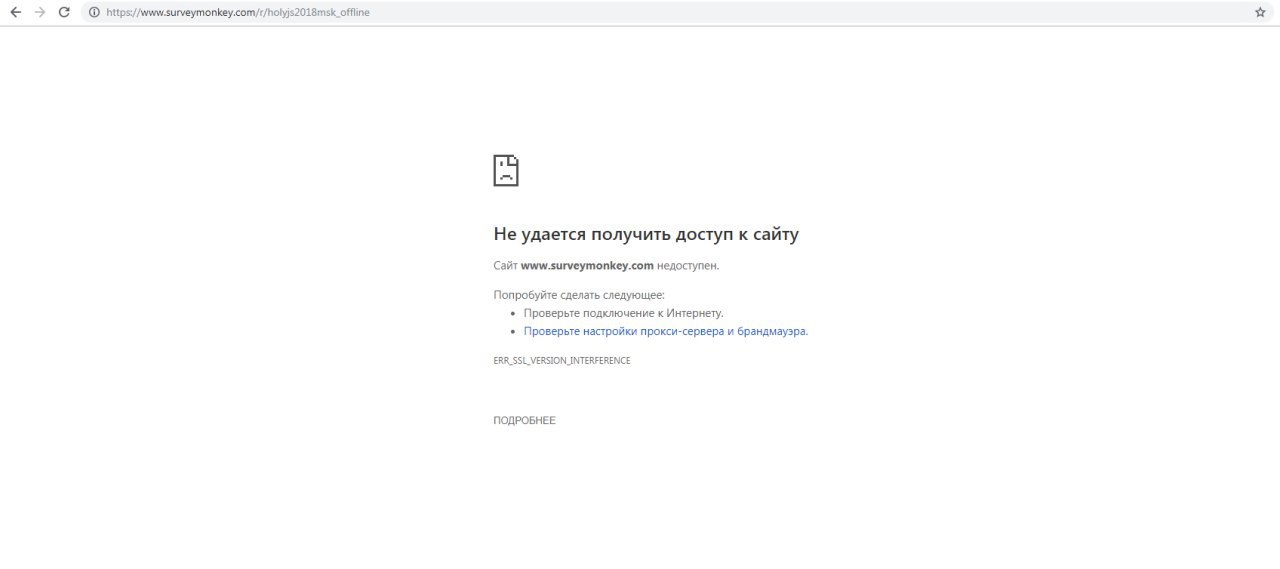The width and height of the screenshot is (1280, 569).
Task: Click the surveymonkey URL in address bar
Action: pyautogui.click(x=237, y=12)
